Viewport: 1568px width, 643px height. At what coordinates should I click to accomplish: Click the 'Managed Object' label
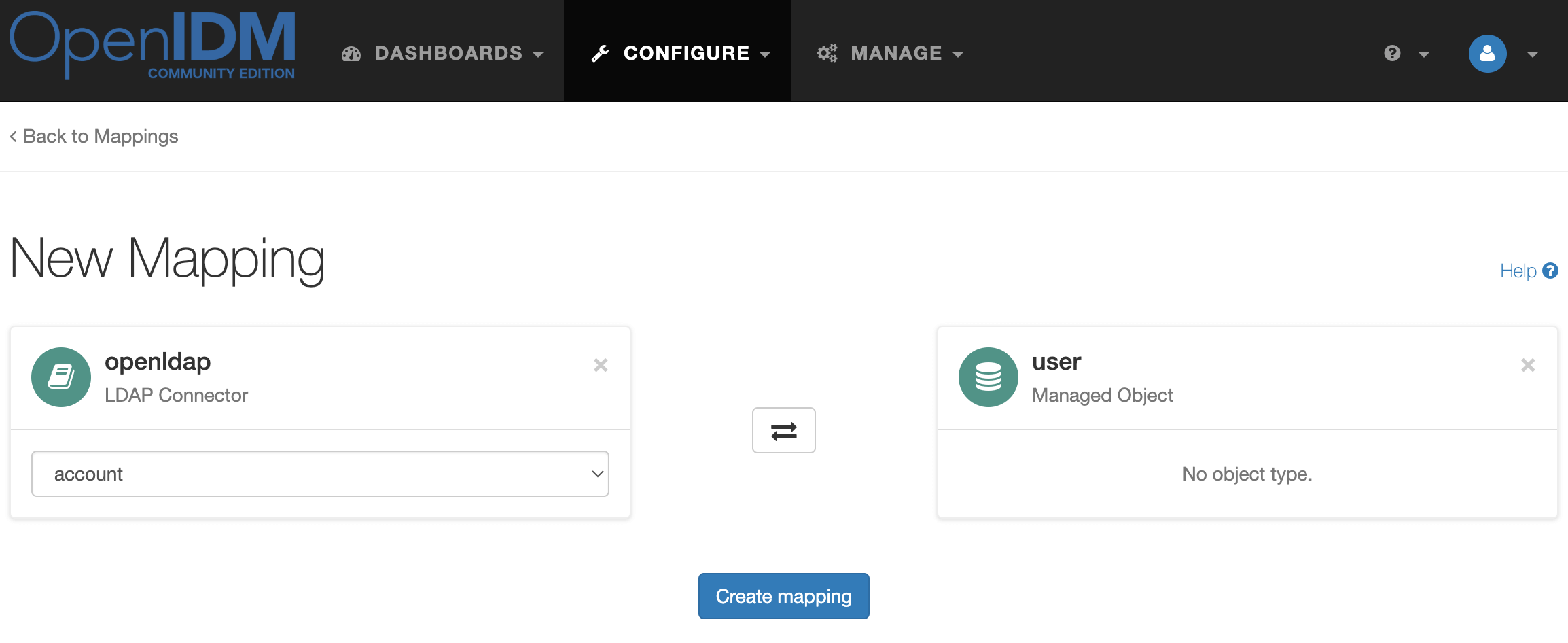click(1103, 395)
